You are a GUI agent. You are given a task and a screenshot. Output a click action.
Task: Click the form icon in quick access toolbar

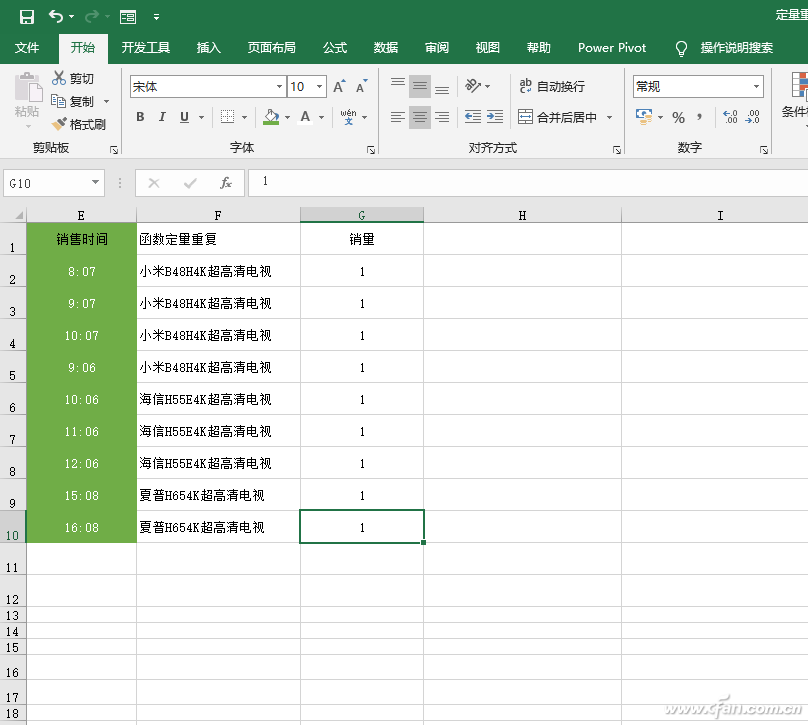[x=128, y=18]
